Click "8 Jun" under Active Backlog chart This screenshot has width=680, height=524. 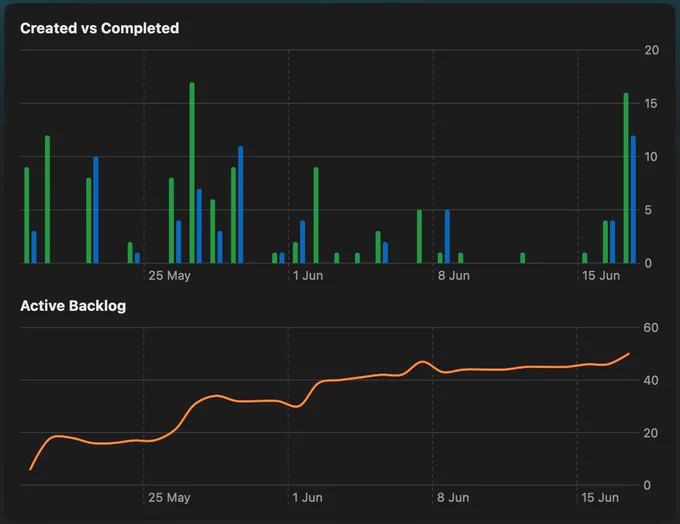click(x=453, y=498)
